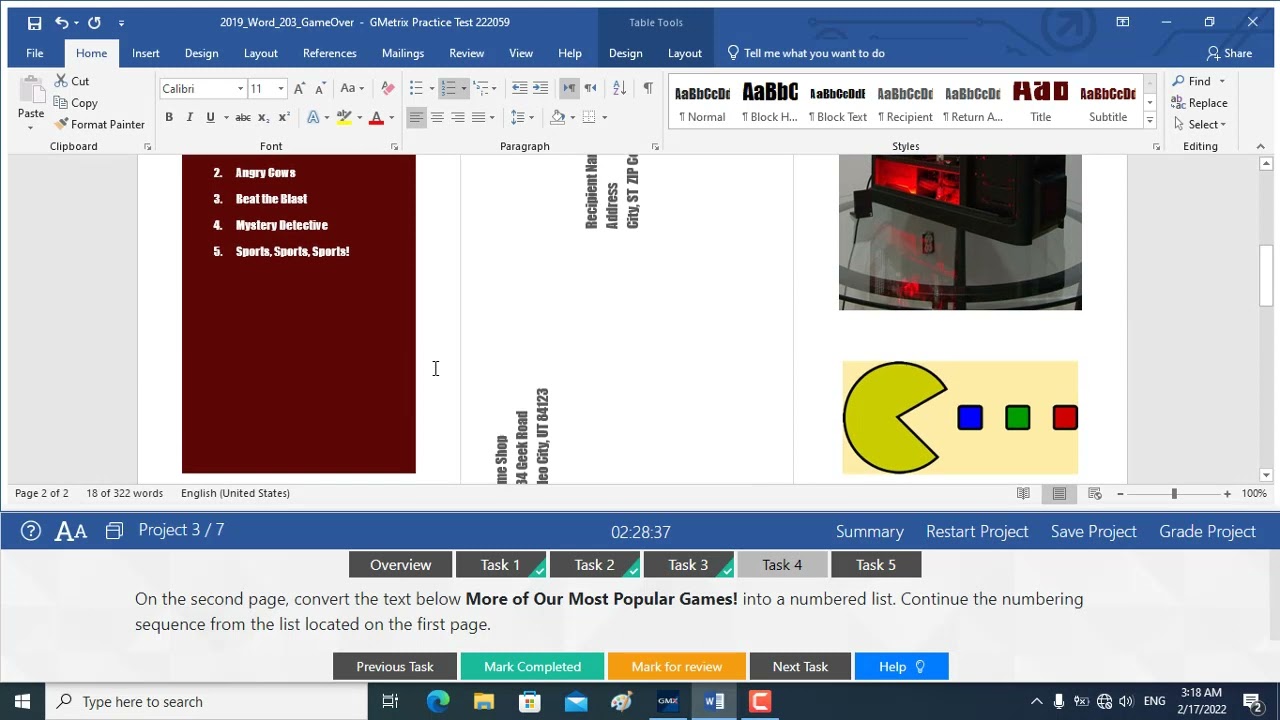Toggle Align Right
The image size is (1280, 720).
(x=458, y=117)
